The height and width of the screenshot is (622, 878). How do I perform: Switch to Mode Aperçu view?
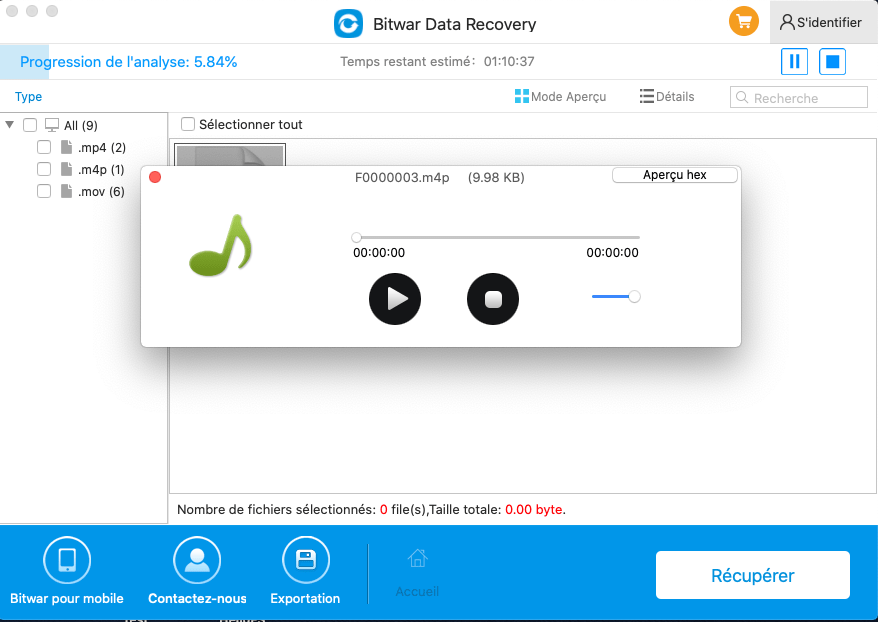coord(560,96)
